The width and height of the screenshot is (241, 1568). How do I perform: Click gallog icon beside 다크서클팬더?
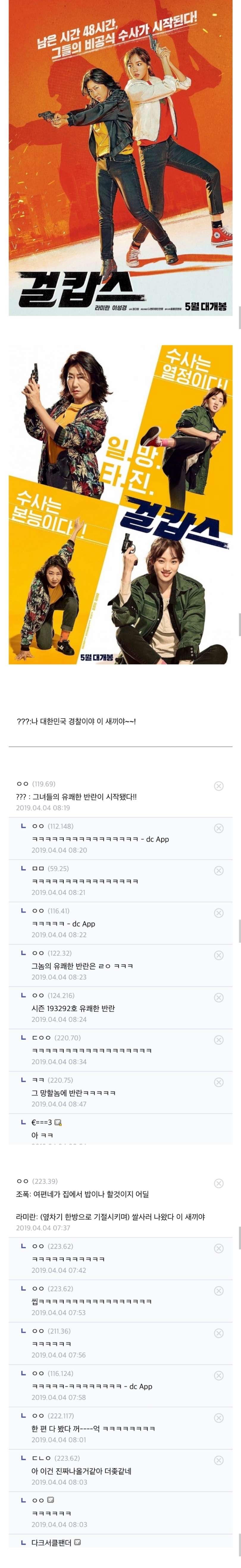(77, 1542)
